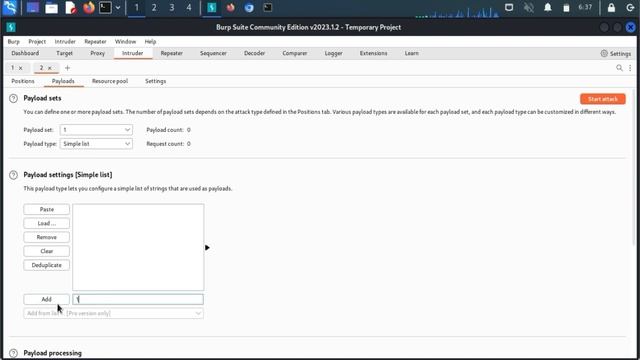Focus the new payload item text field
Screen dimensions: 640x360
(x=138, y=299)
